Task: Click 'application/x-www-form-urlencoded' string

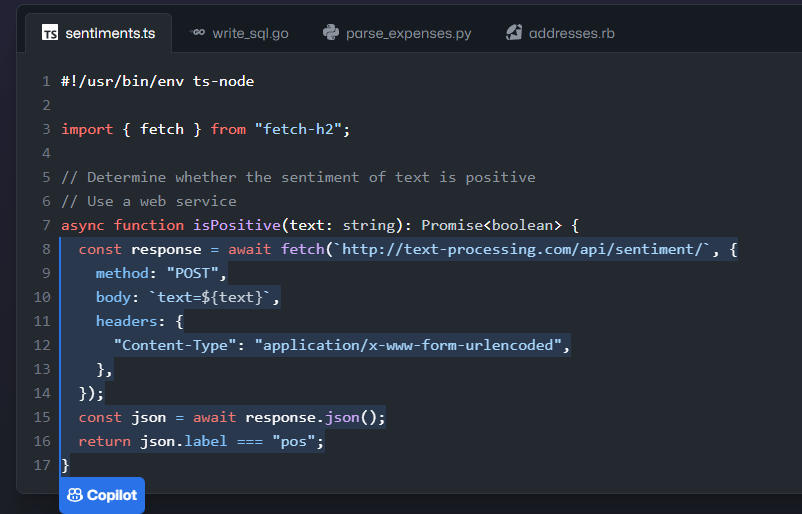Action: pyautogui.click(x=408, y=346)
